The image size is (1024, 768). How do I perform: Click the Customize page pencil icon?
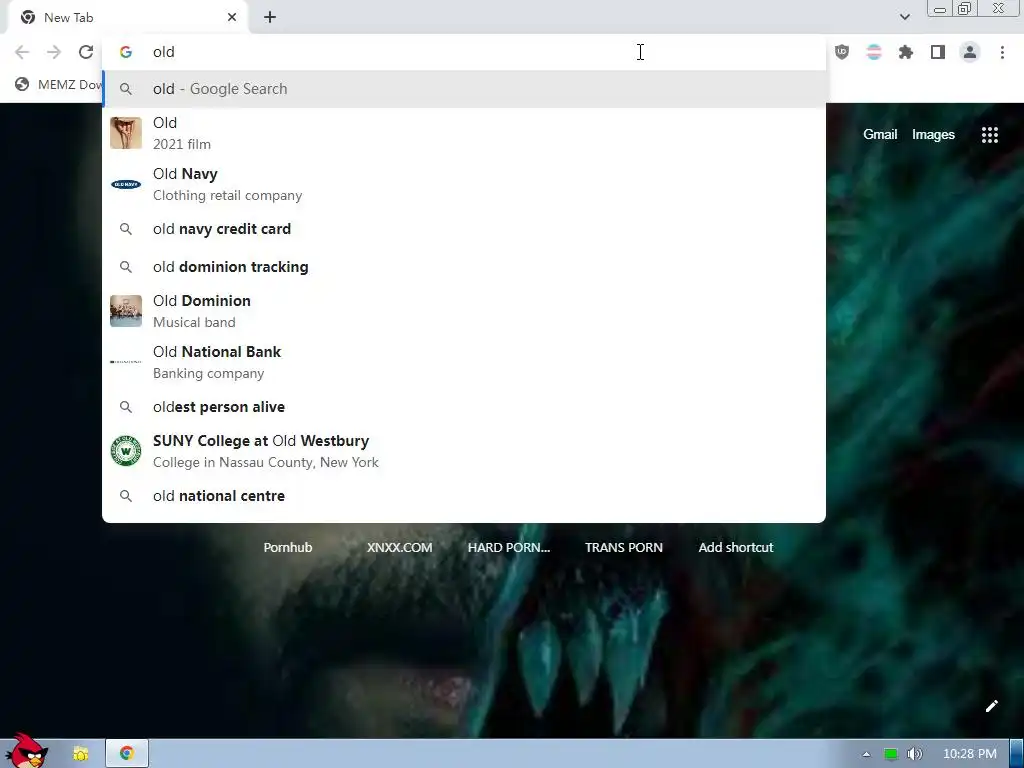991,706
